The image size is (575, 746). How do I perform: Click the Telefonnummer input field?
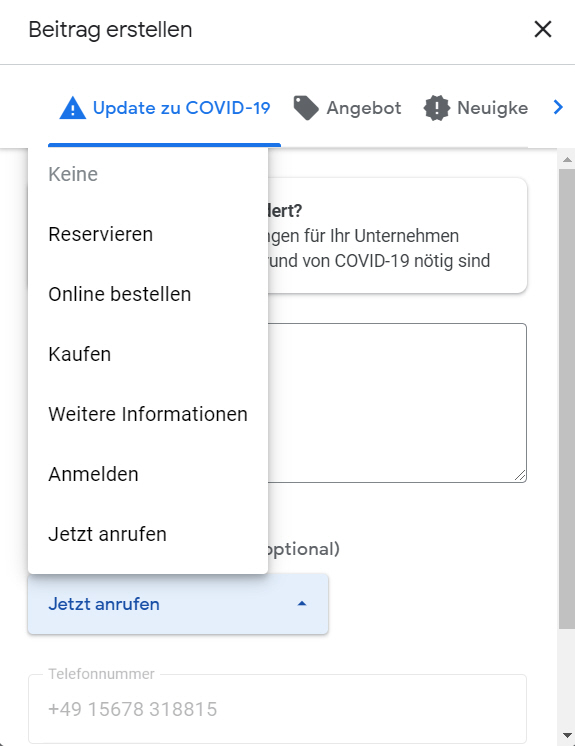pyautogui.click(x=277, y=709)
